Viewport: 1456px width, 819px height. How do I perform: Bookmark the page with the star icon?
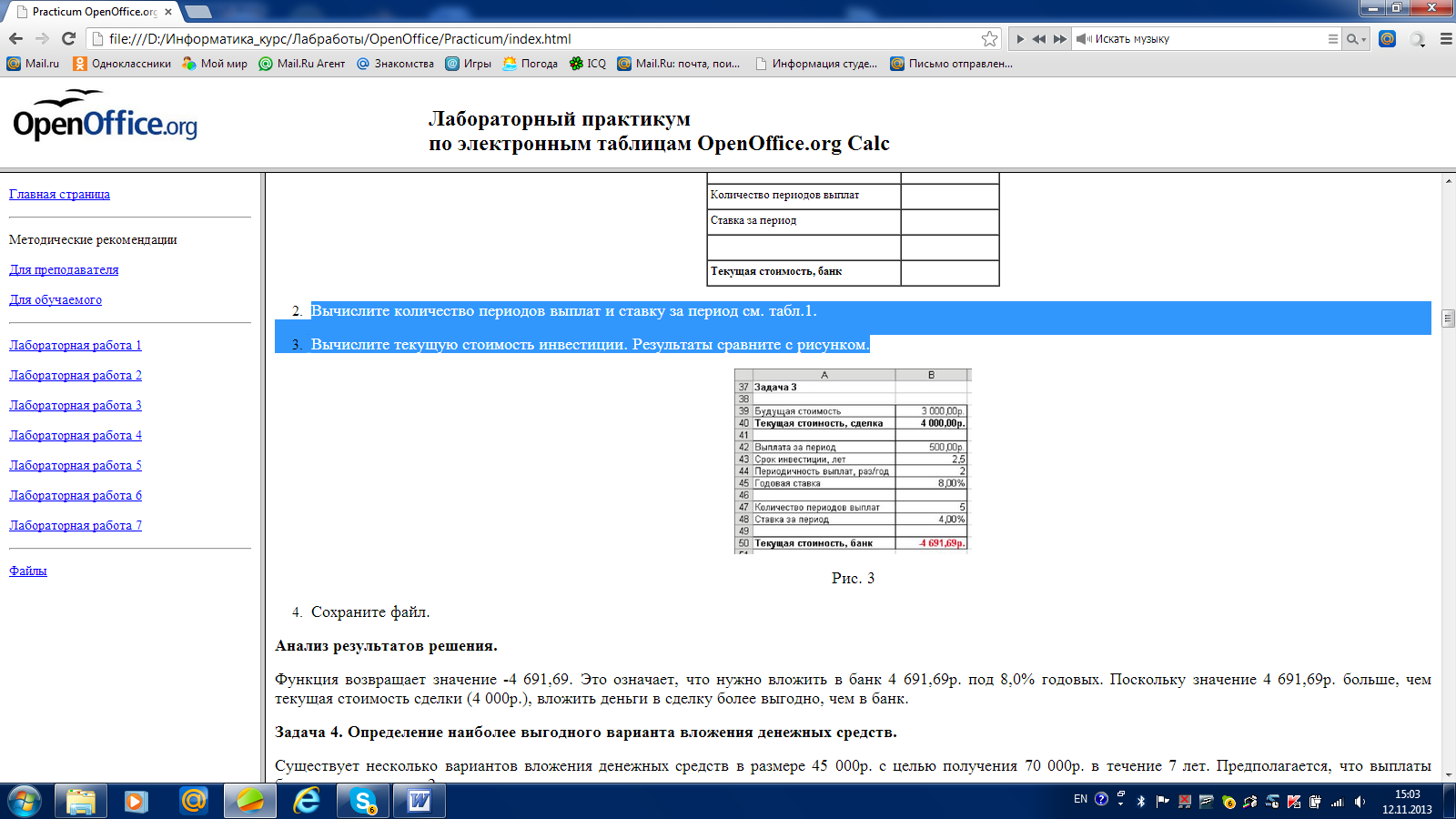tap(989, 38)
